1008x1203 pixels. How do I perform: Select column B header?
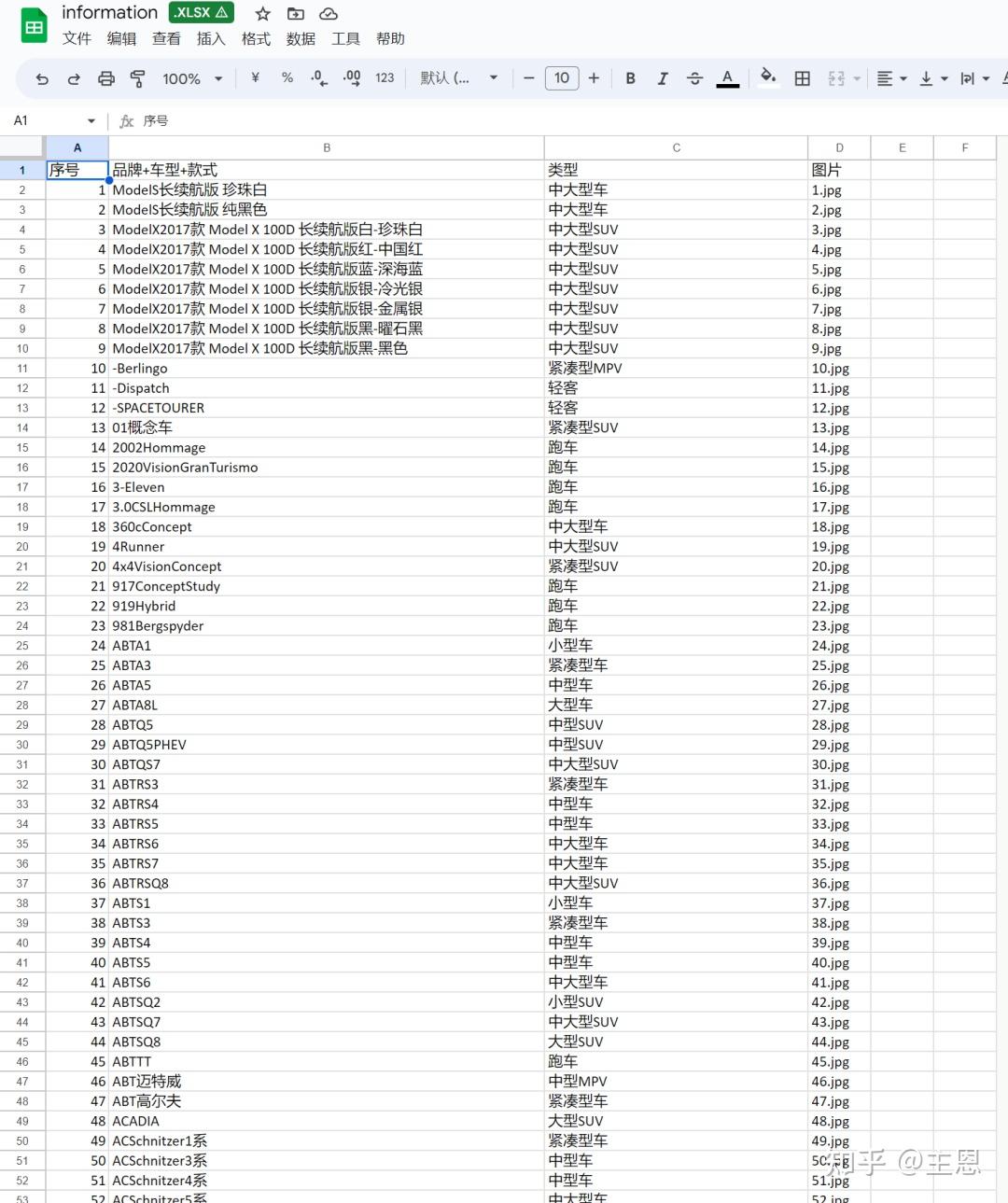327,147
